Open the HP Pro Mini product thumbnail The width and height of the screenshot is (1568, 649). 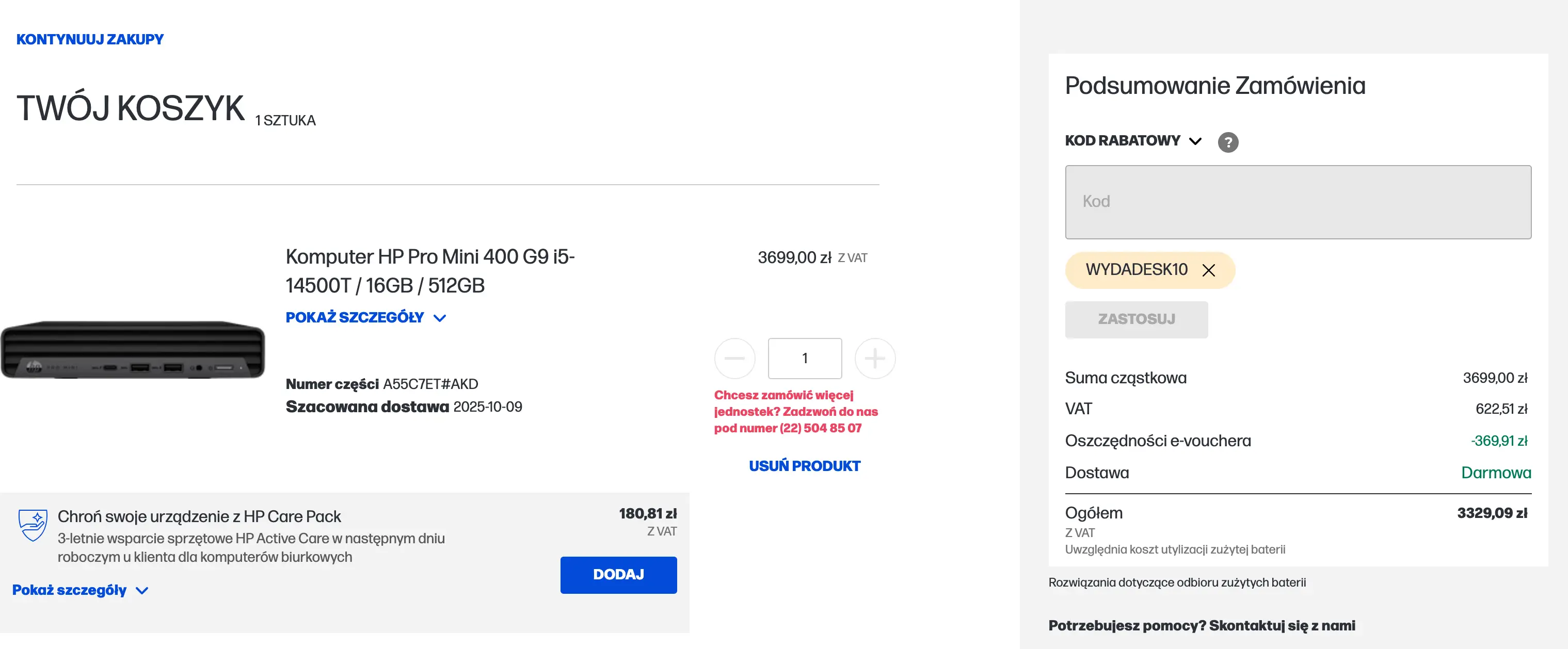tap(133, 350)
